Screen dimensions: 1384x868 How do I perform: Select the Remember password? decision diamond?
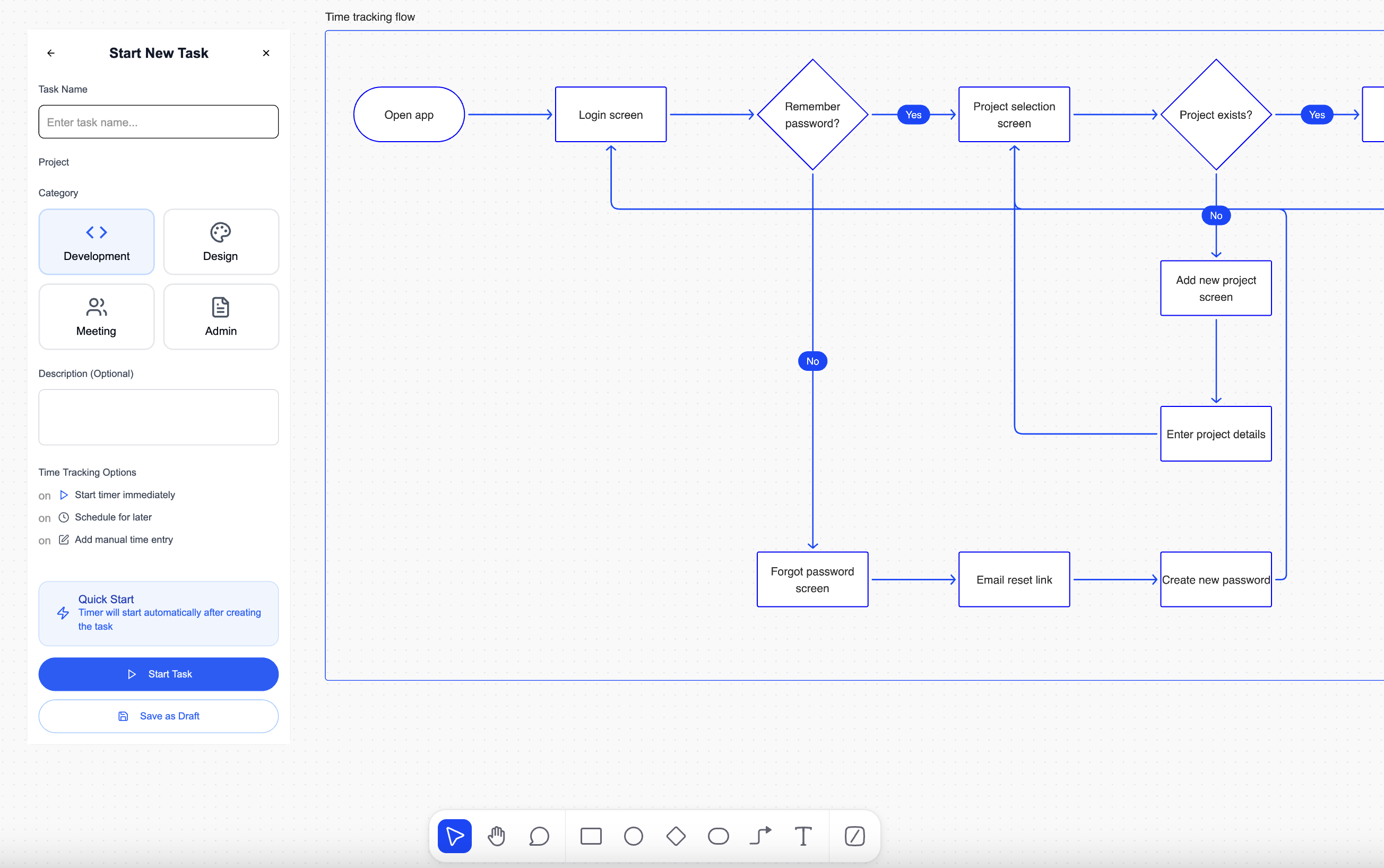(812, 115)
